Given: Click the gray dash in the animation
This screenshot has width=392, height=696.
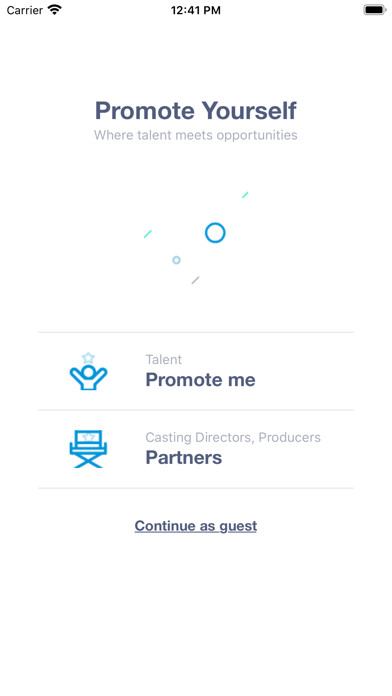Looking at the screenshot, I should tap(195, 280).
